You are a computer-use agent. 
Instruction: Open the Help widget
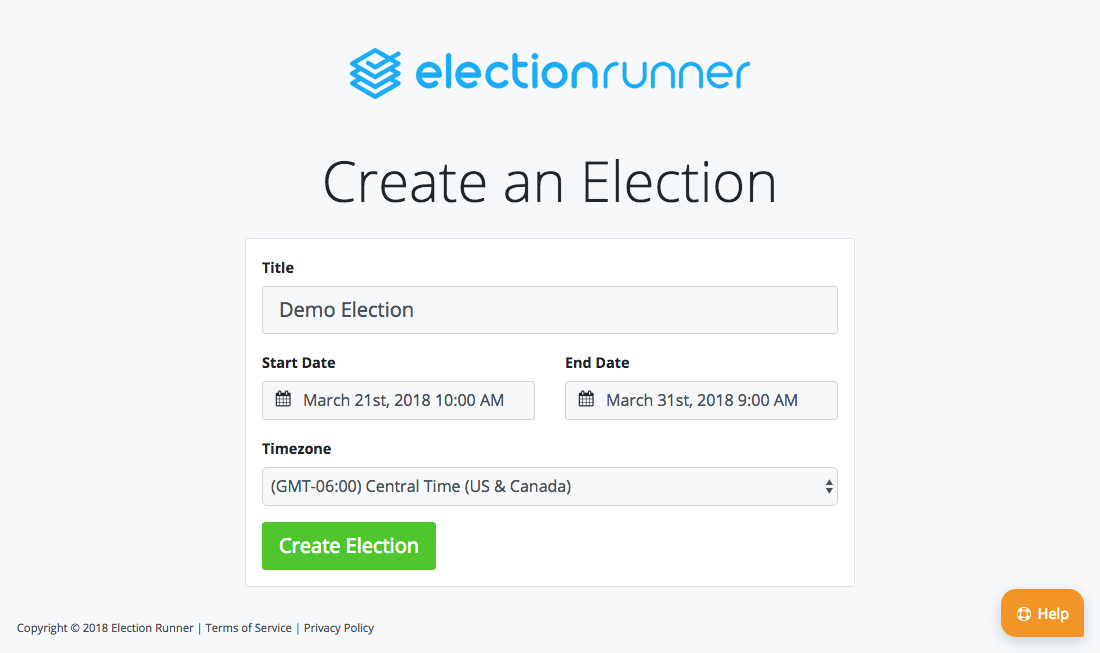coord(1042,613)
